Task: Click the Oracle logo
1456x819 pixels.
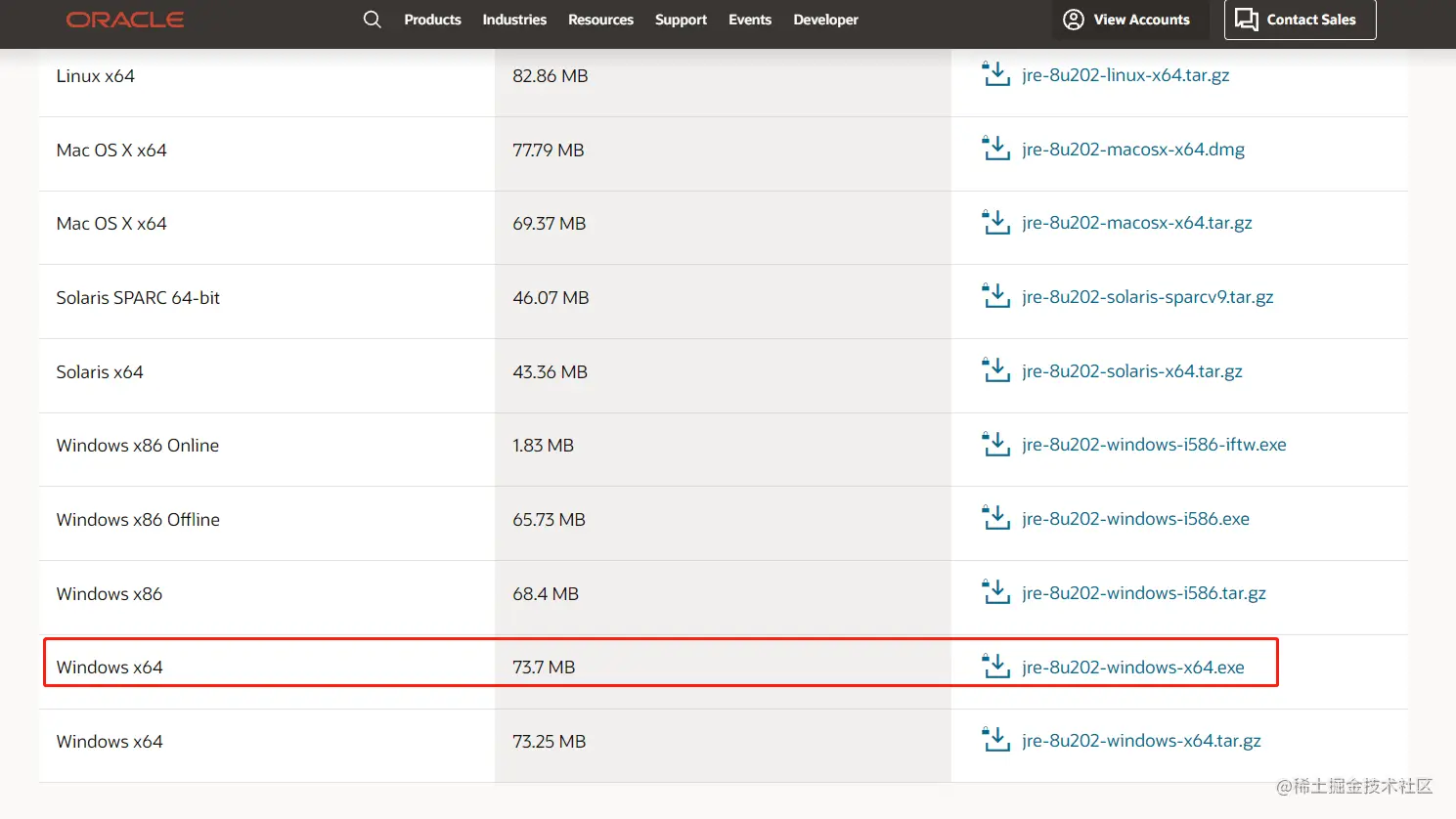Action: [125, 20]
